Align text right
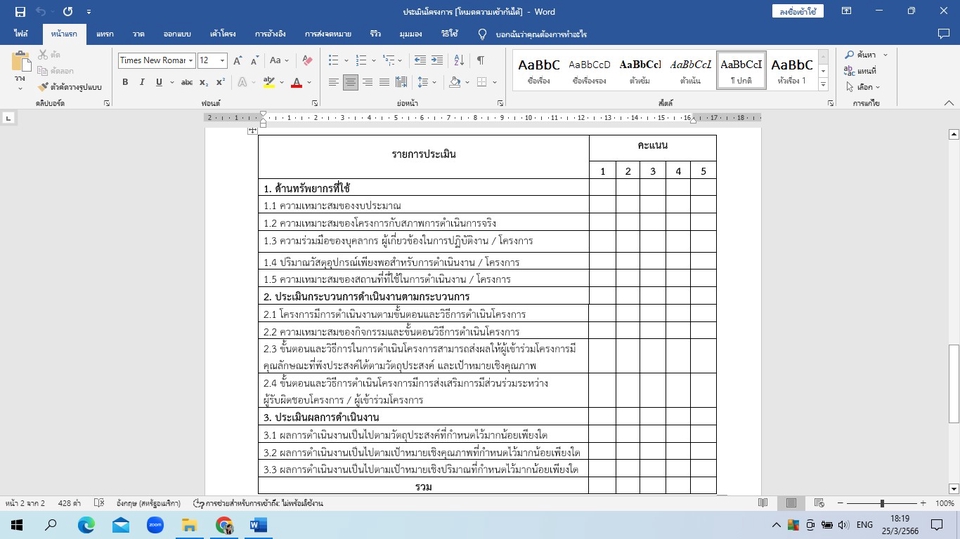The width and height of the screenshot is (960, 539). pyautogui.click(x=367, y=82)
